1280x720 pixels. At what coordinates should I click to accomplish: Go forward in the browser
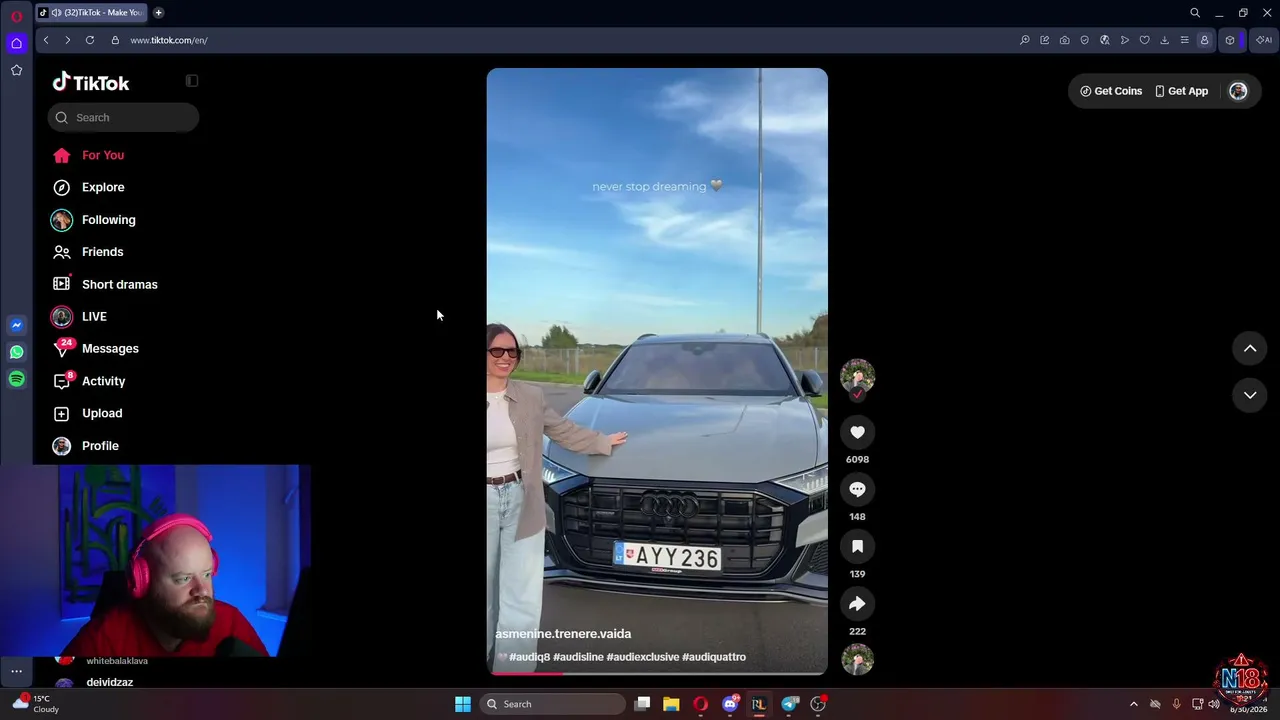click(x=68, y=40)
